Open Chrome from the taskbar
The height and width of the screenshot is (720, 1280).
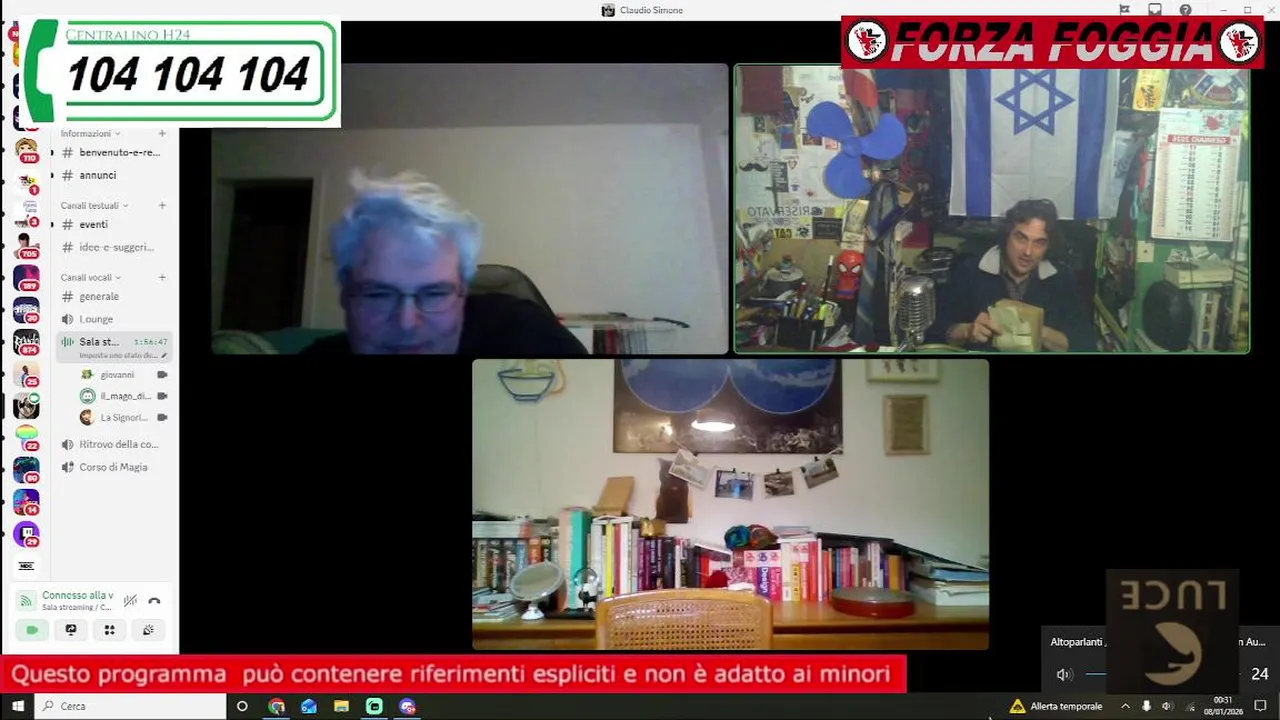pos(276,706)
